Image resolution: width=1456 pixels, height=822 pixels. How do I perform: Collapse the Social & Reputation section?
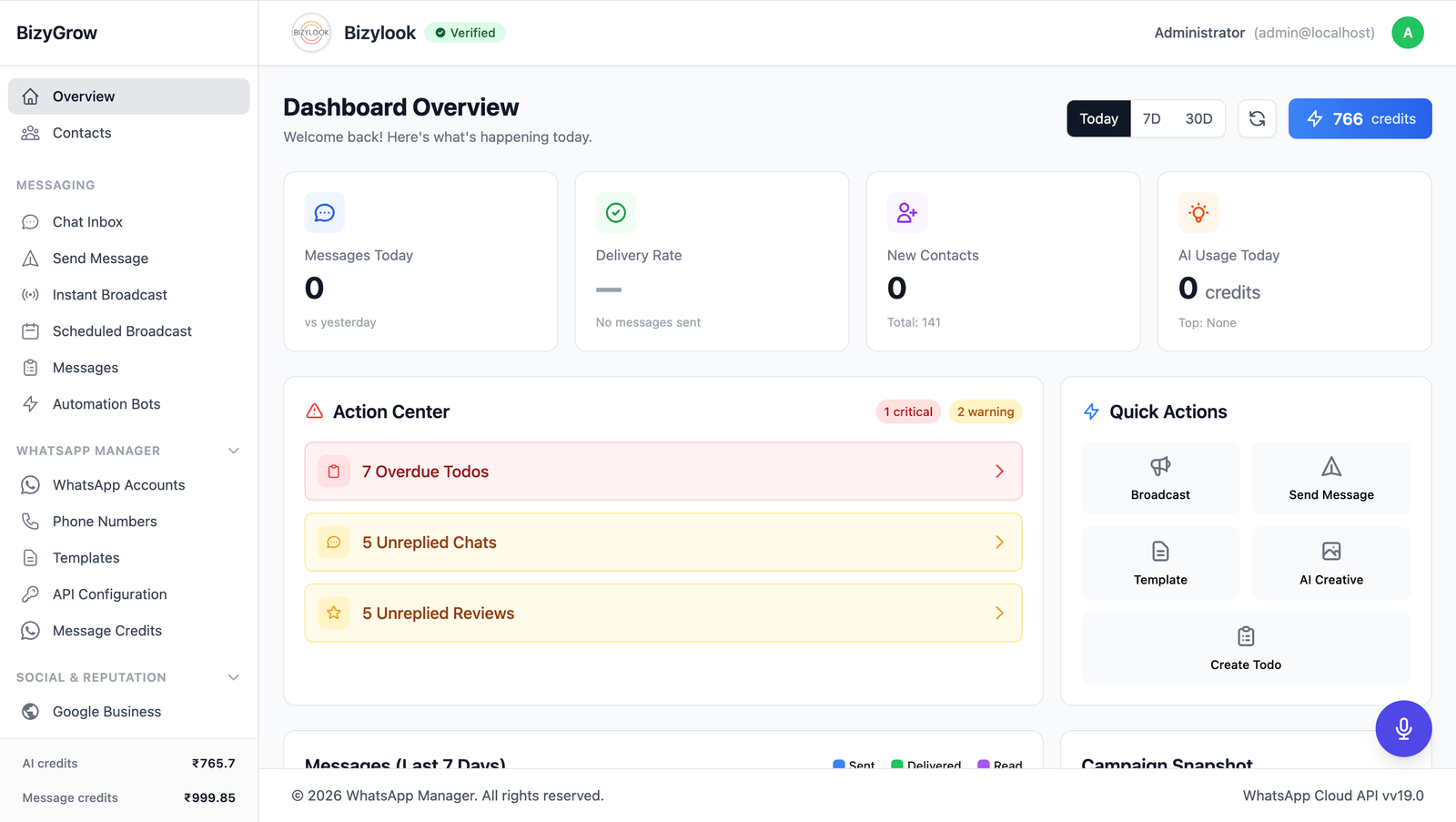point(234,677)
